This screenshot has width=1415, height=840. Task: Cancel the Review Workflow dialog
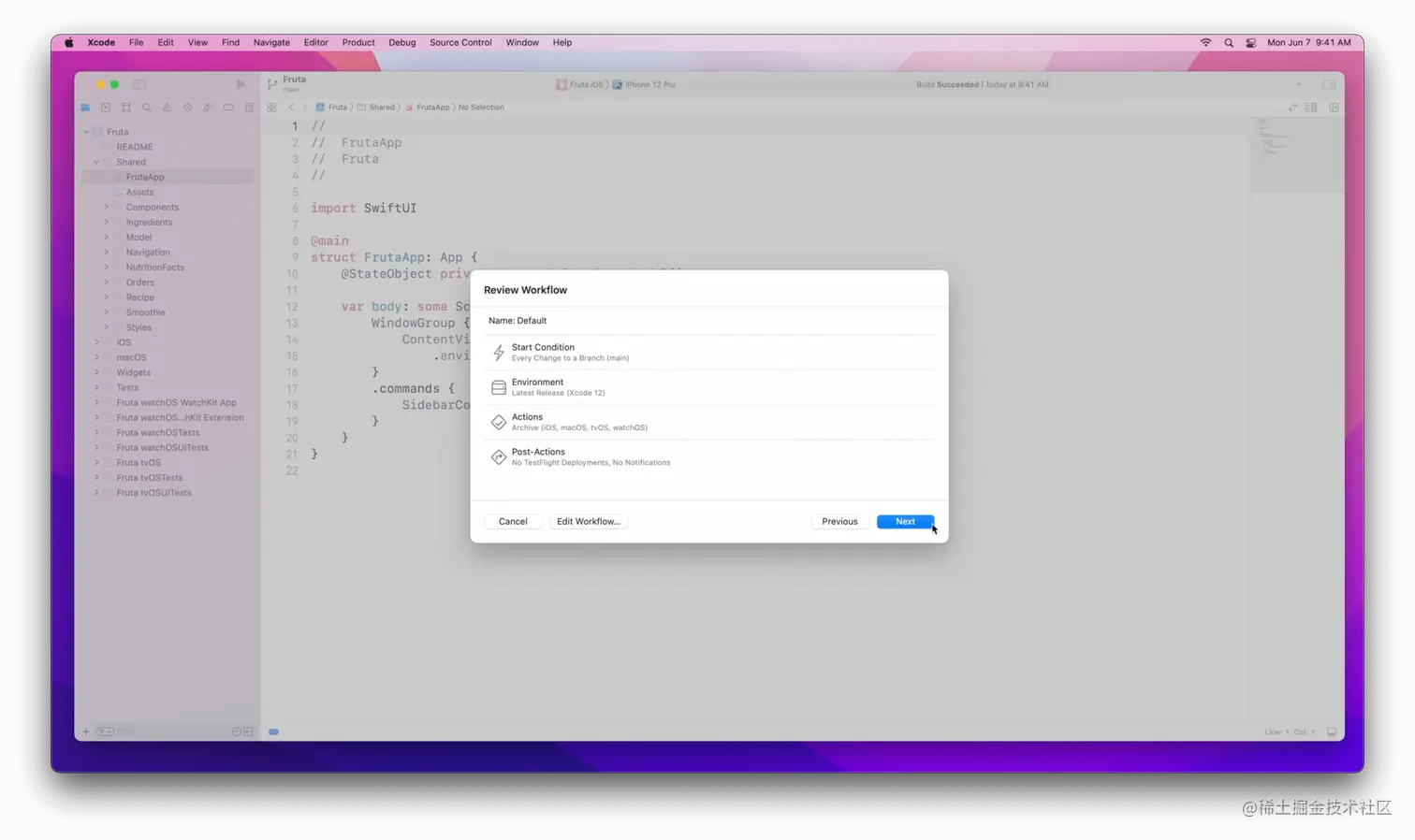coord(513,522)
